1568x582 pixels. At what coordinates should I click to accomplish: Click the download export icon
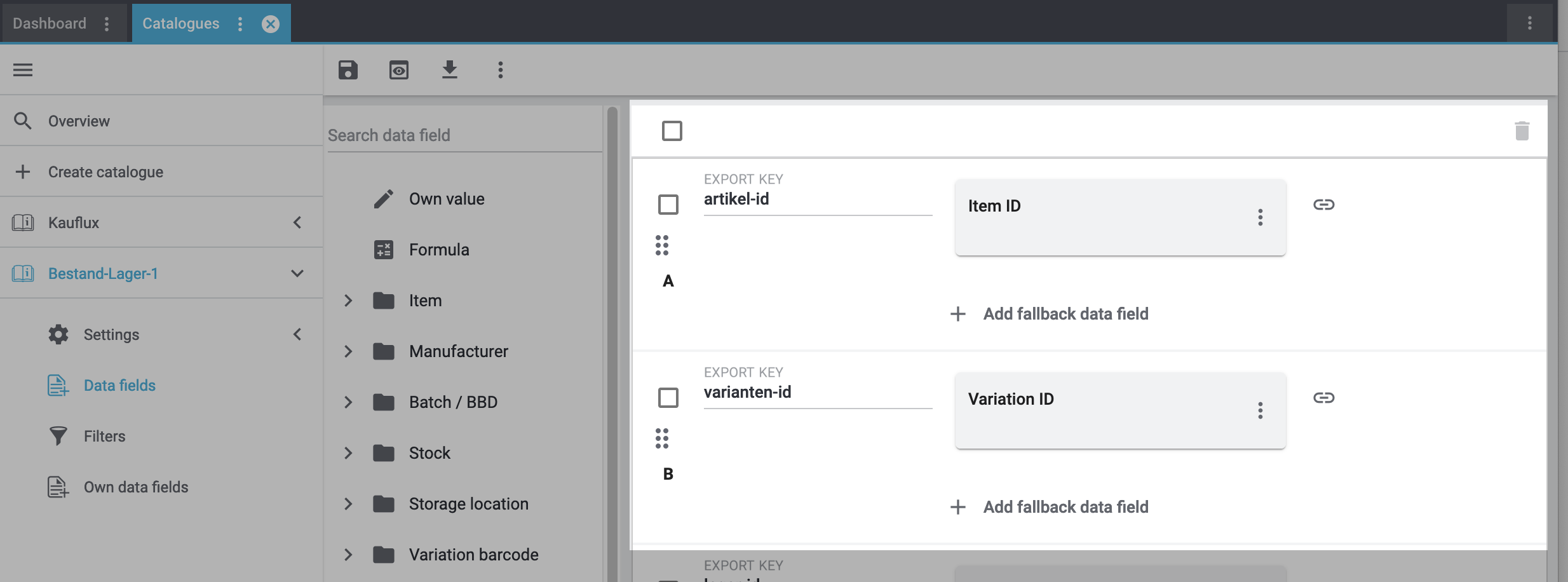click(450, 70)
